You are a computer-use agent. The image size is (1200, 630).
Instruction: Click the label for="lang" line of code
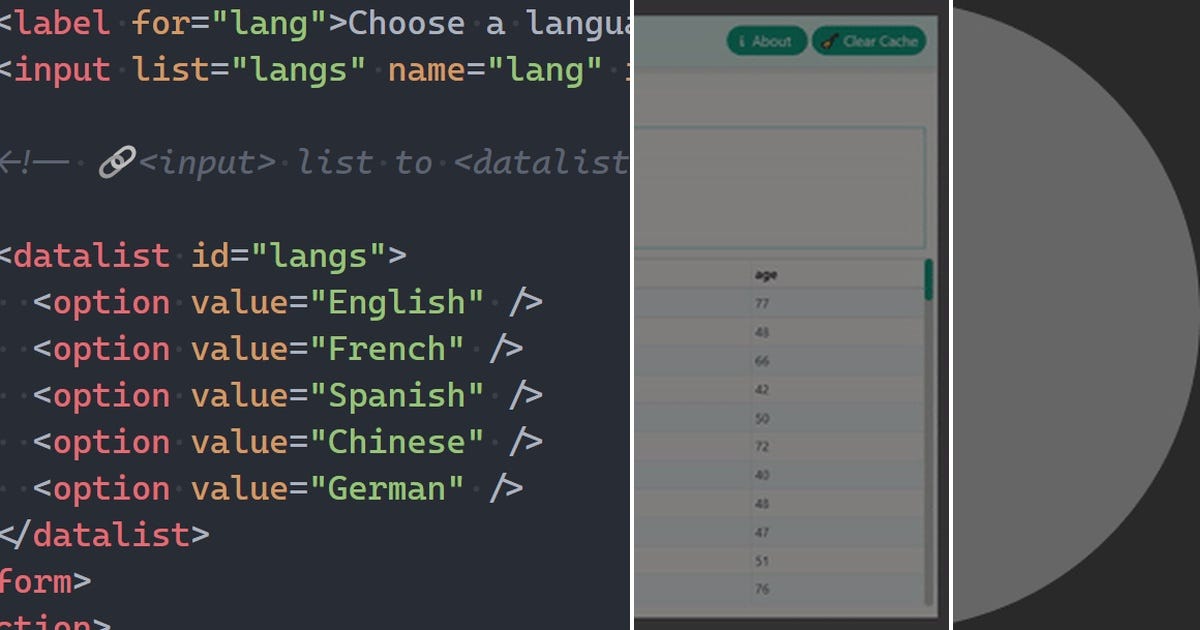pos(200,22)
